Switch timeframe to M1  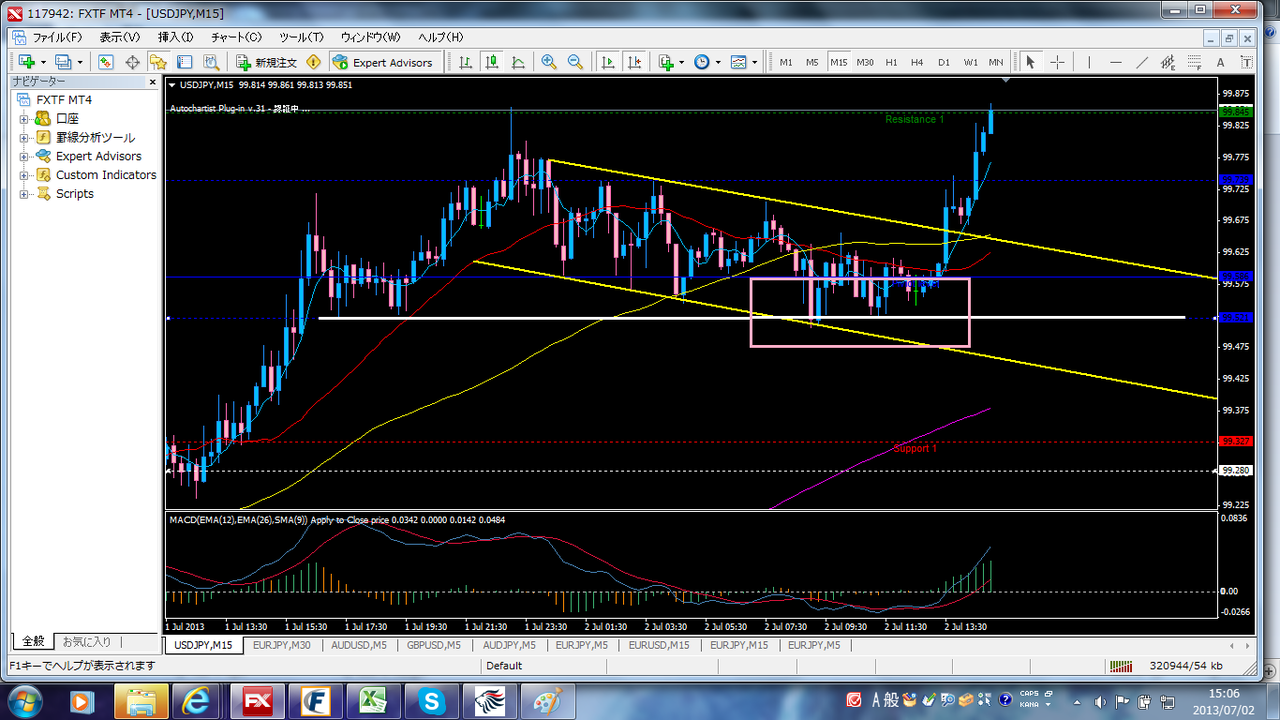coord(786,62)
